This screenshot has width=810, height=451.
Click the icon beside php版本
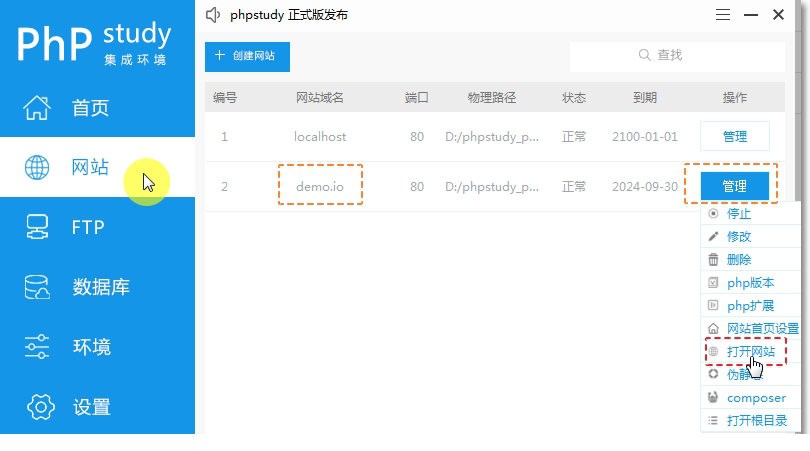713,283
